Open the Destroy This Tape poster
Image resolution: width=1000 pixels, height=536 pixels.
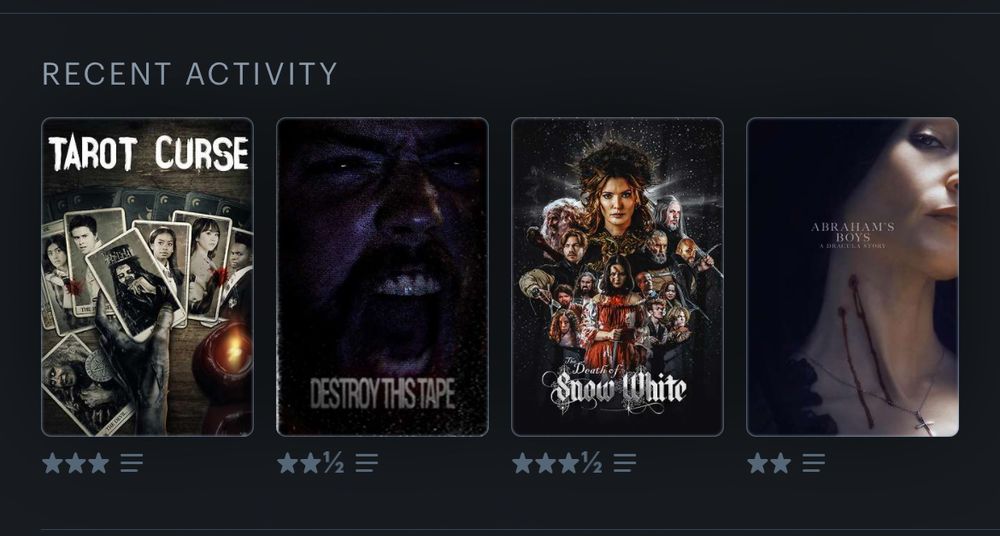pyautogui.click(x=383, y=277)
